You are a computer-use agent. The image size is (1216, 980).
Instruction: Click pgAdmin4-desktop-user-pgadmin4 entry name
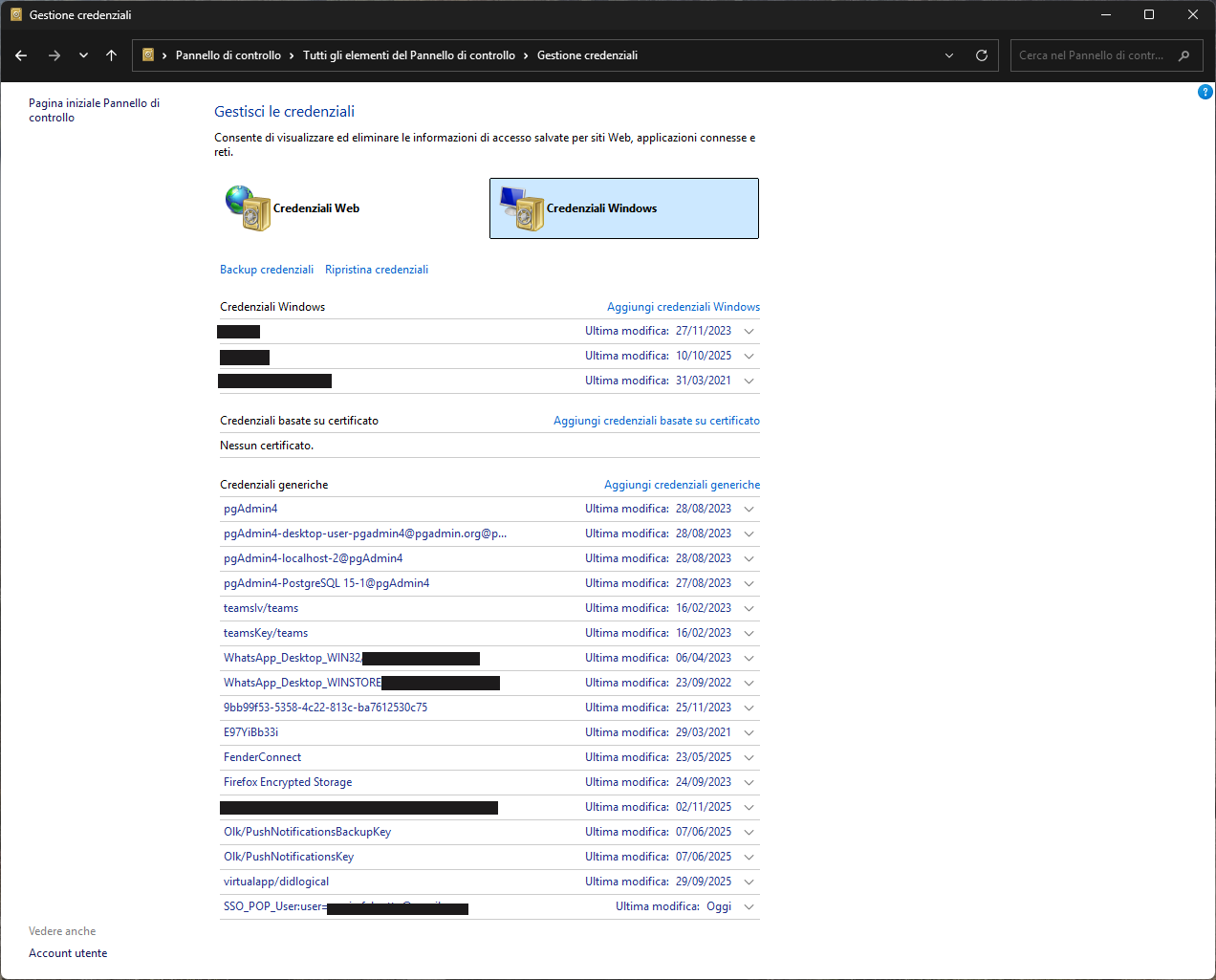(x=365, y=534)
